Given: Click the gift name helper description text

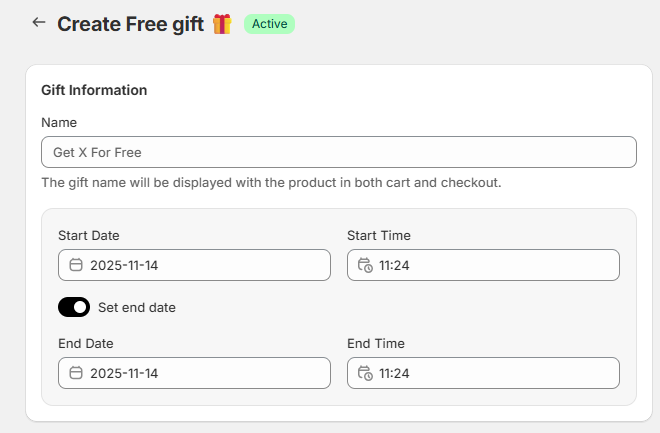Looking at the screenshot, I should coord(271,183).
